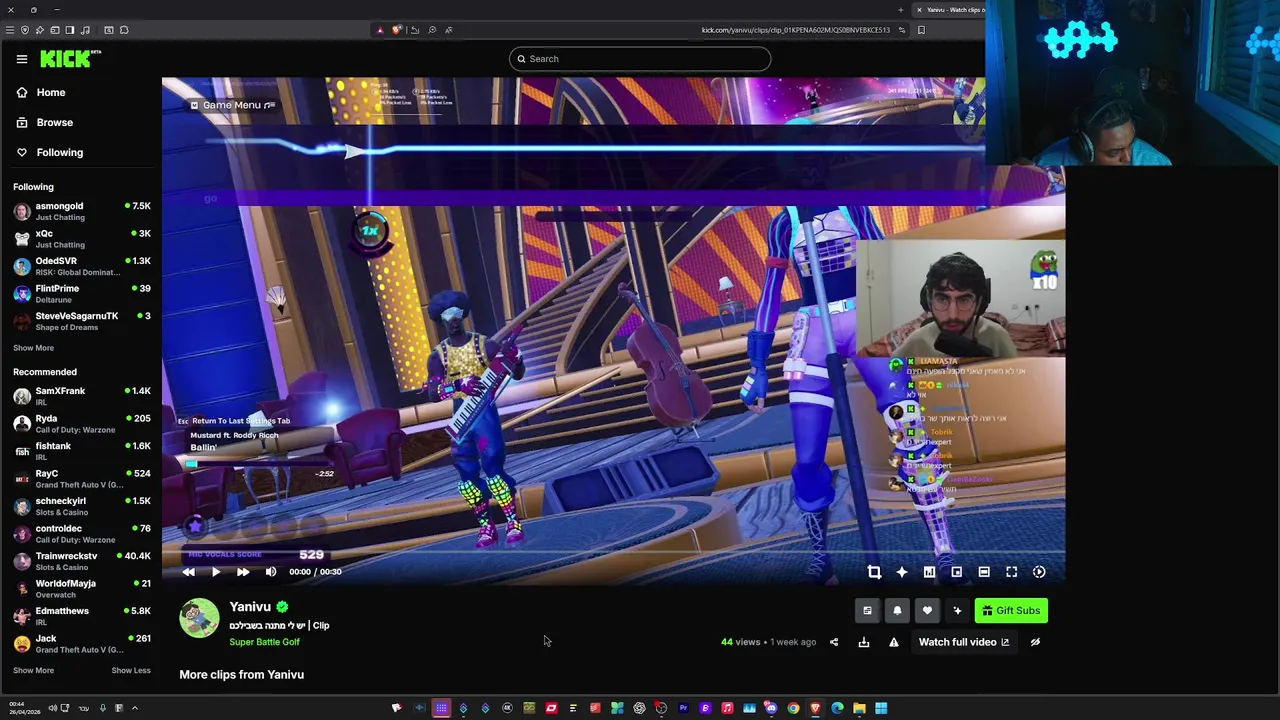Open RayC recommended channel
1280x720 pixels.
tap(81, 479)
